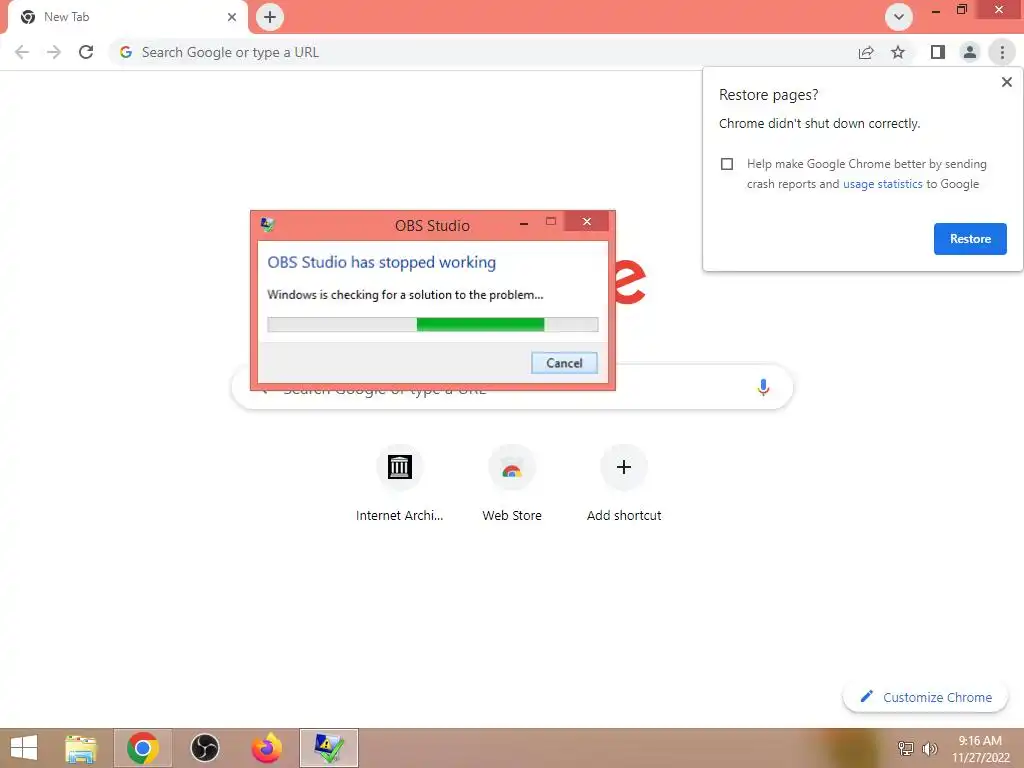The image size is (1024, 768).
Task: Select the error reporting taskbar item
Action: 328,748
